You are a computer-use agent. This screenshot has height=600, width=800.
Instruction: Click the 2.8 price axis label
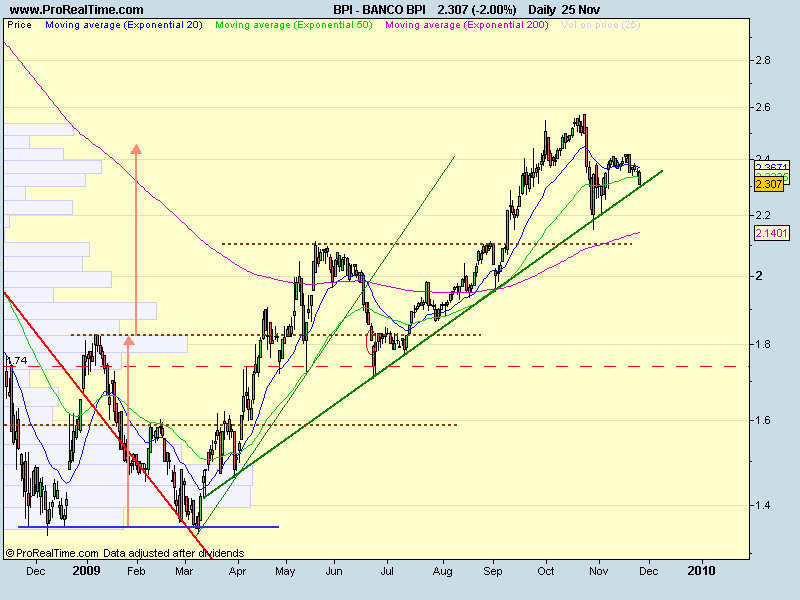click(x=763, y=60)
